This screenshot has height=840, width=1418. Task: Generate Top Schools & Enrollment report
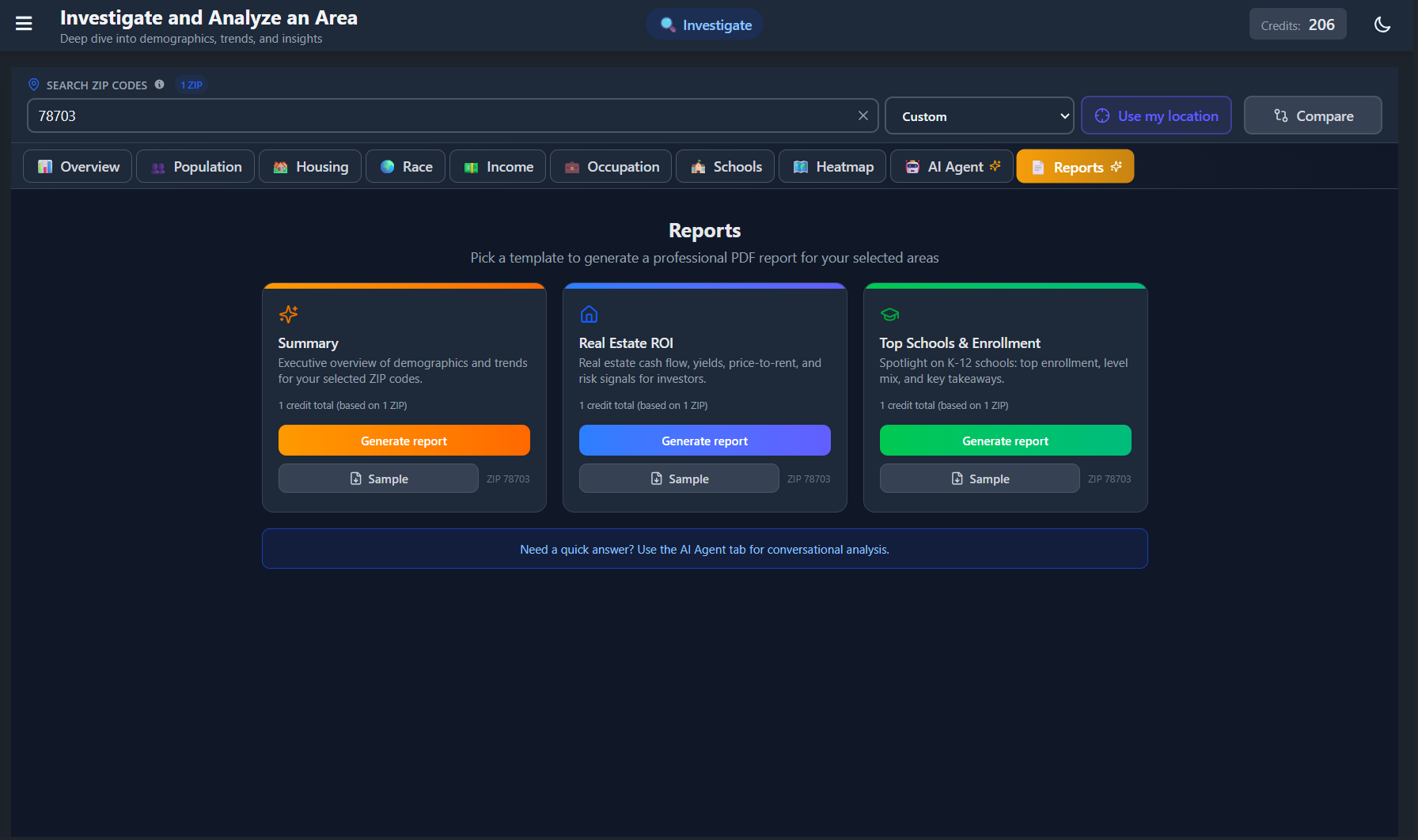tap(1005, 441)
